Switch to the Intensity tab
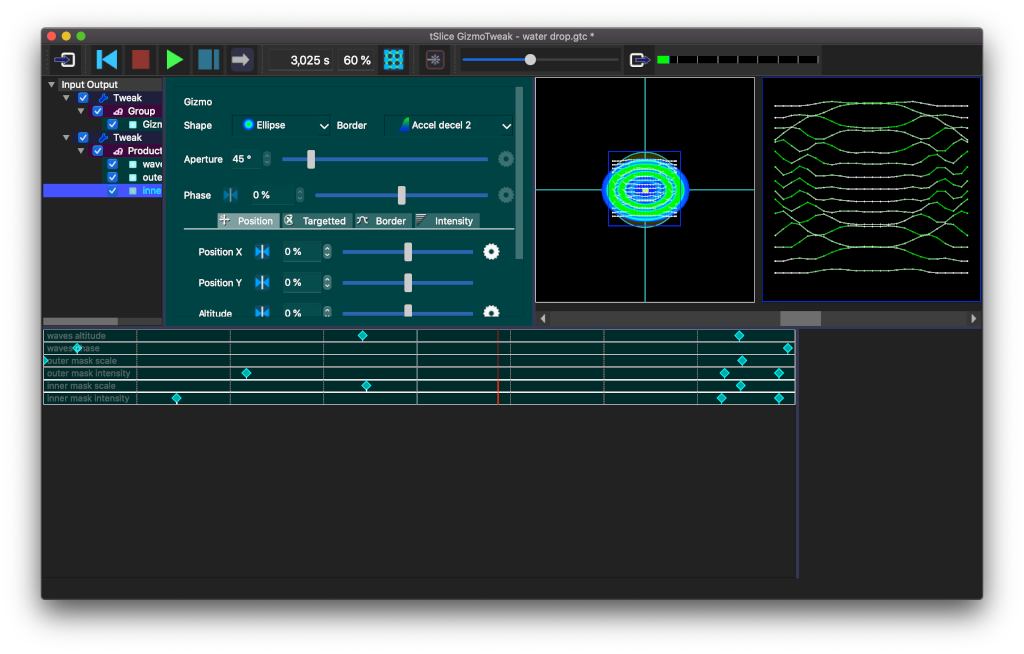This screenshot has height=654, width=1024. point(446,220)
